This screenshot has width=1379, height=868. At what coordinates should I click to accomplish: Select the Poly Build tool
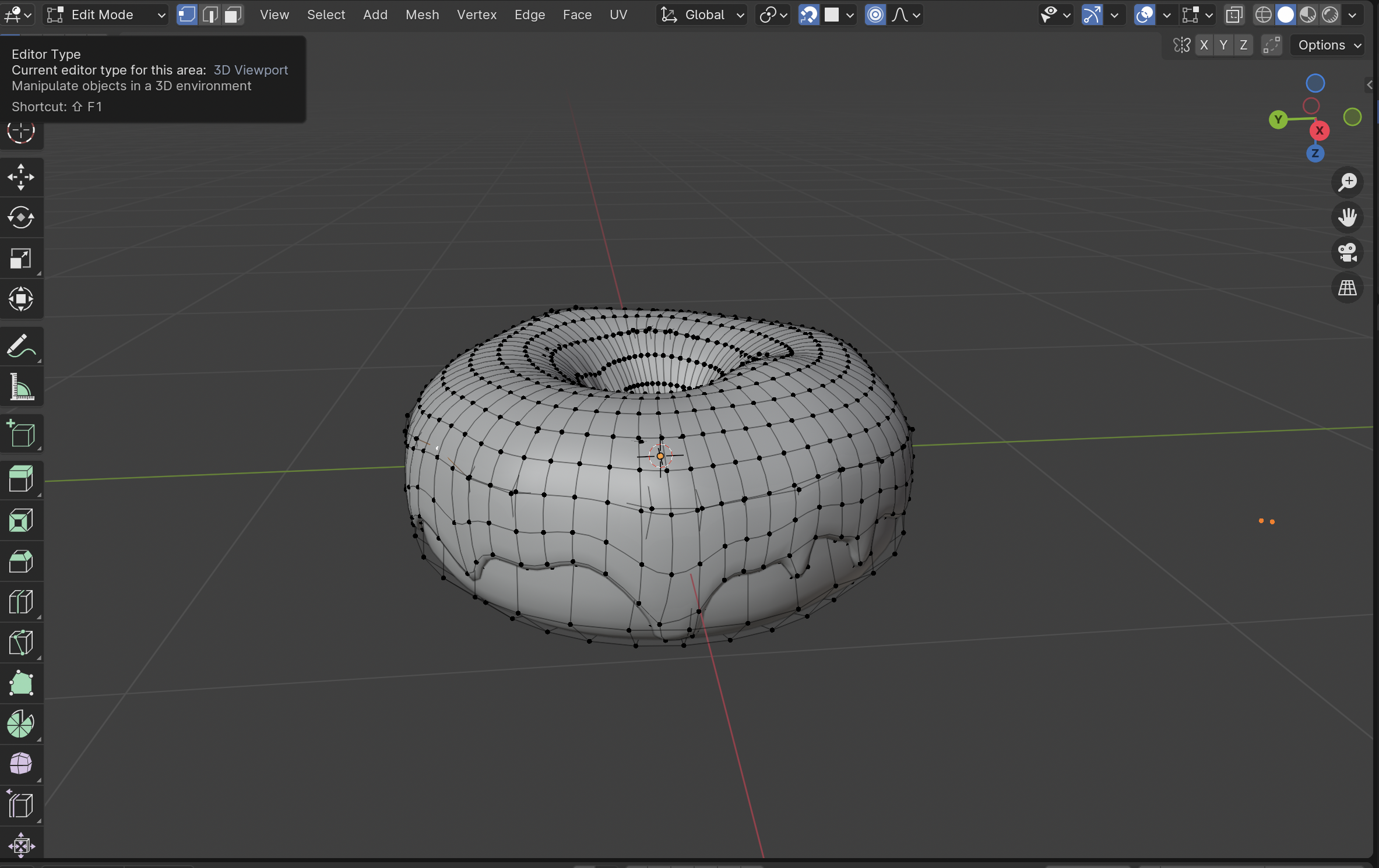click(x=21, y=684)
